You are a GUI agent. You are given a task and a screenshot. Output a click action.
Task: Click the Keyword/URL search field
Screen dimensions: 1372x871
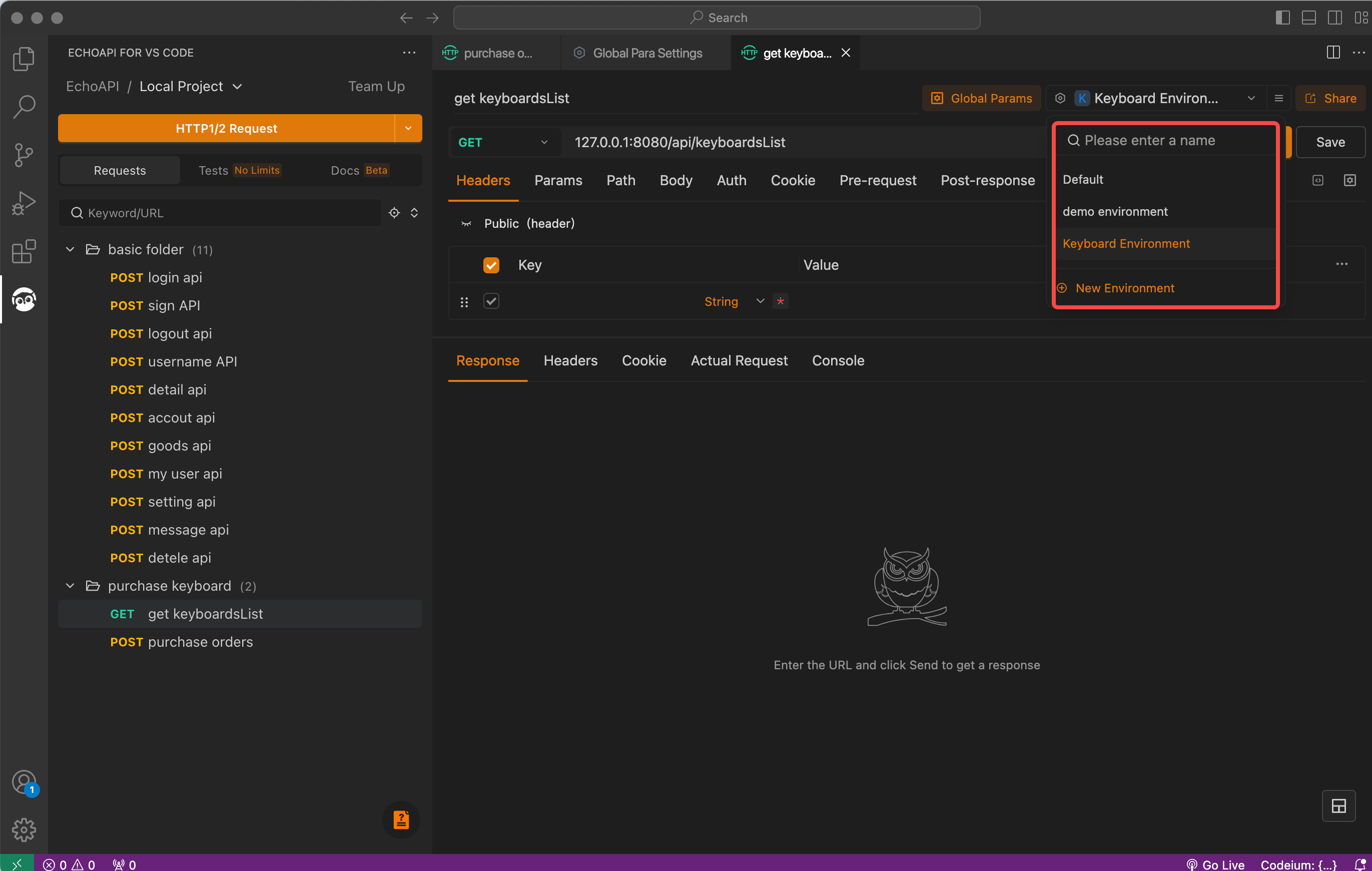pos(220,213)
